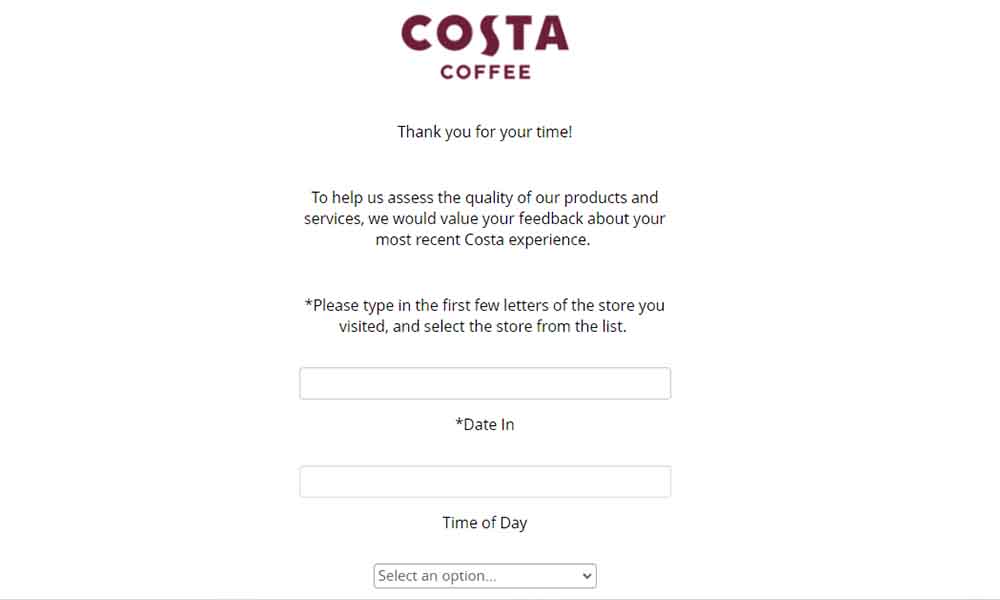Click 'most recent Costa experience' text line
The width and height of the screenshot is (1000, 600).
pyautogui.click(x=483, y=240)
